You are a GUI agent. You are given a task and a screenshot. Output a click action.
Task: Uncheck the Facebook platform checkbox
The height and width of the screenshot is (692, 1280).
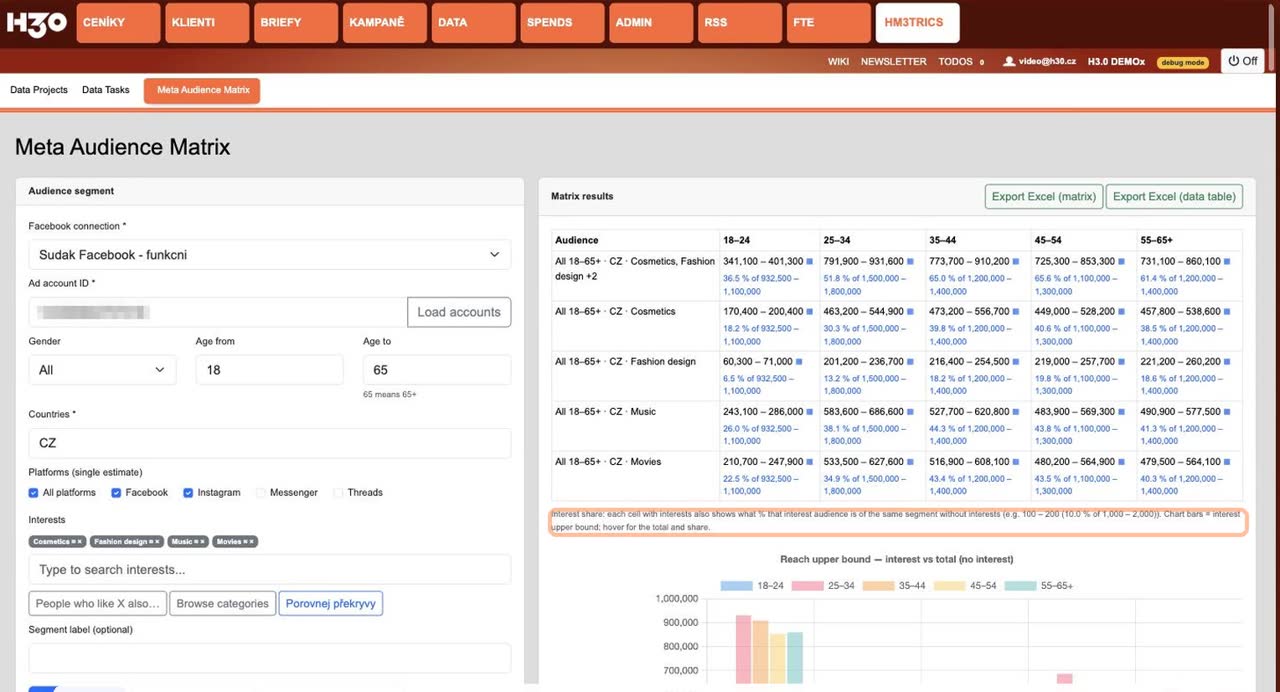coord(116,493)
